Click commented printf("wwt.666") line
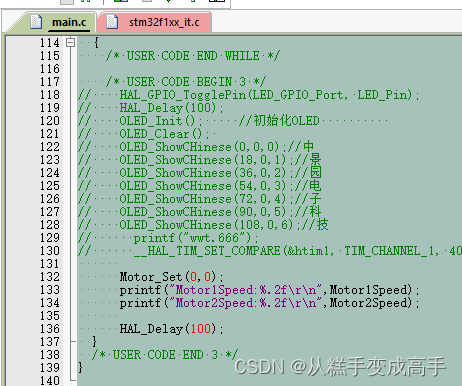The height and width of the screenshot is (386, 462). (x=168, y=238)
